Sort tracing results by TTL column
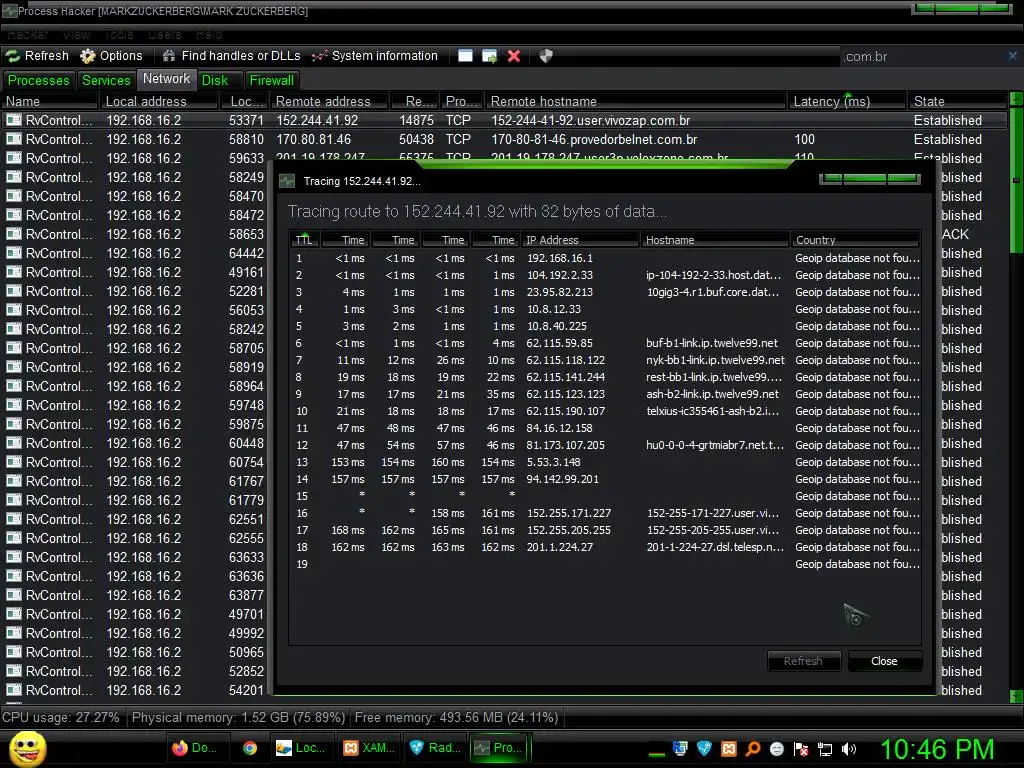This screenshot has width=1024, height=768. (x=304, y=240)
